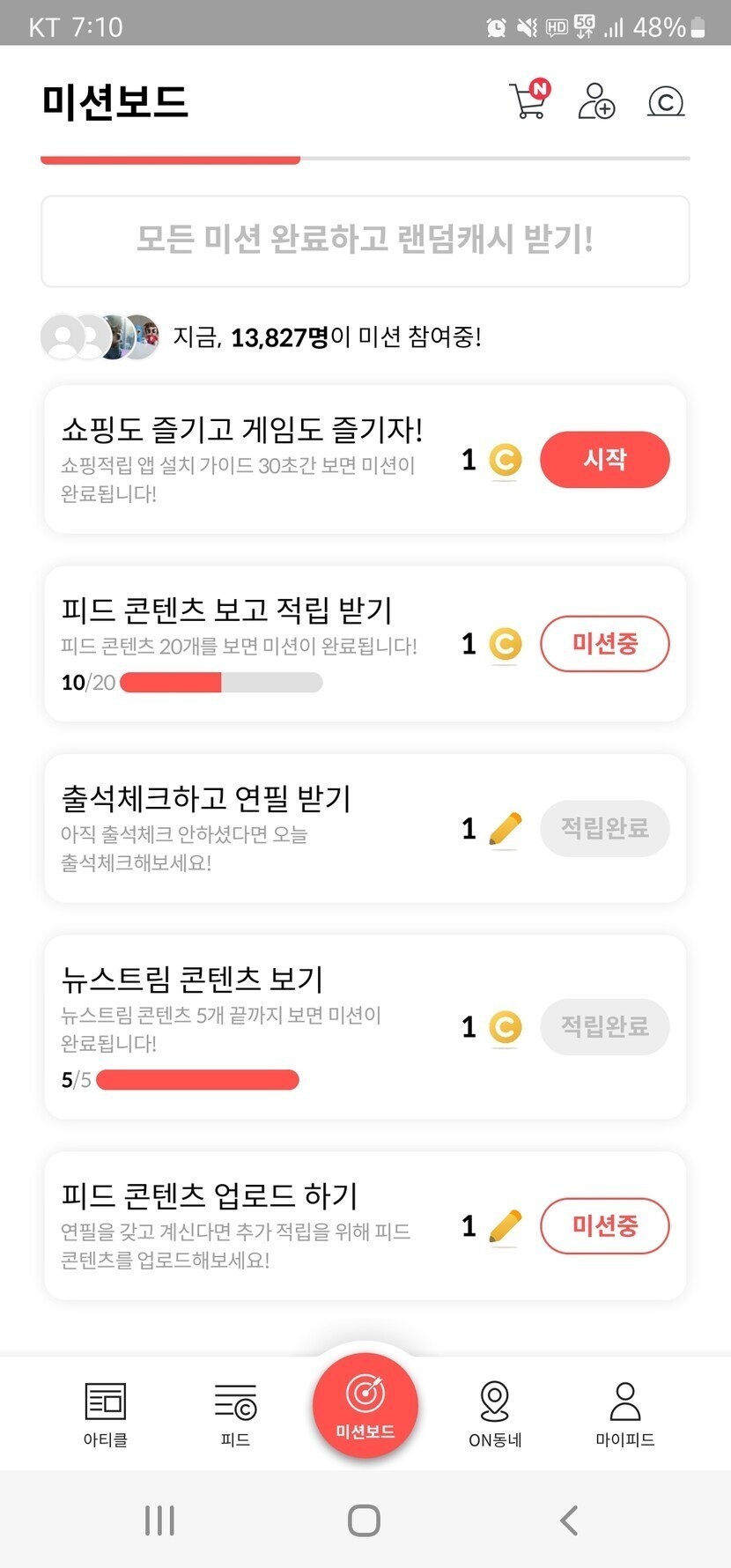Tap the participant avatars thumbnail group
The image size is (731, 1568).
coord(100,337)
